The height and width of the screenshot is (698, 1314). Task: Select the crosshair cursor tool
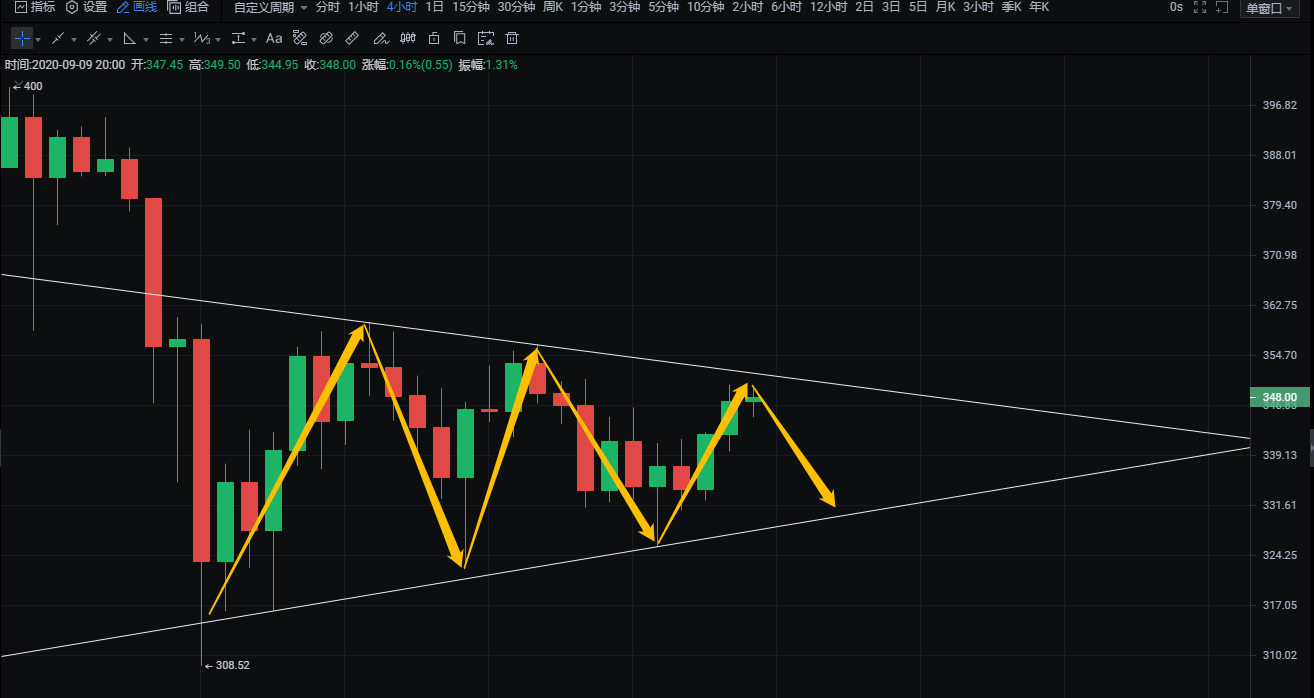coord(21,39)
